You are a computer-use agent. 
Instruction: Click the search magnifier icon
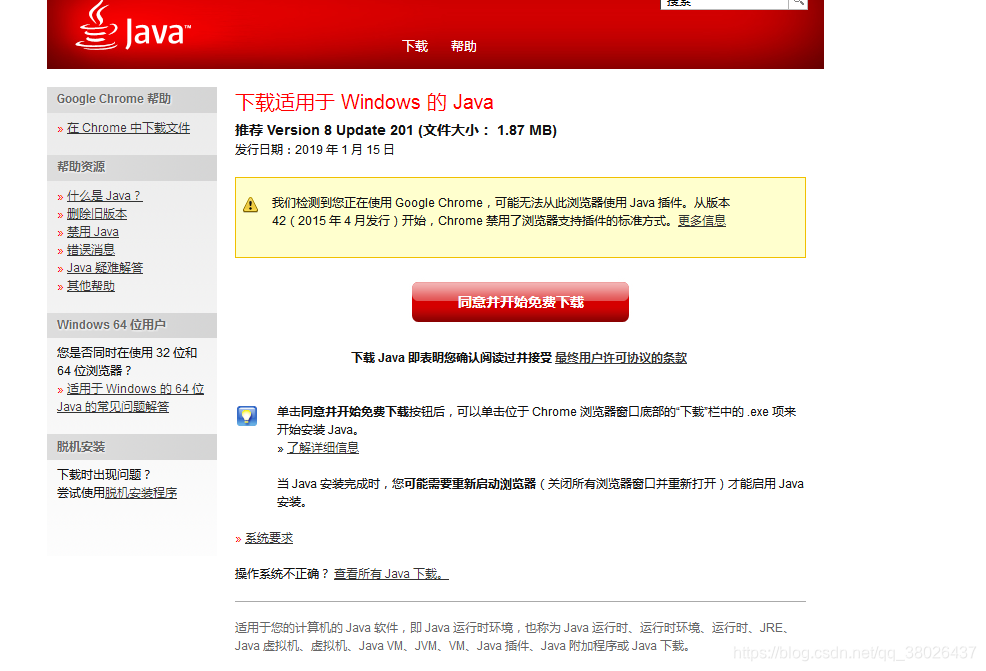798,3
